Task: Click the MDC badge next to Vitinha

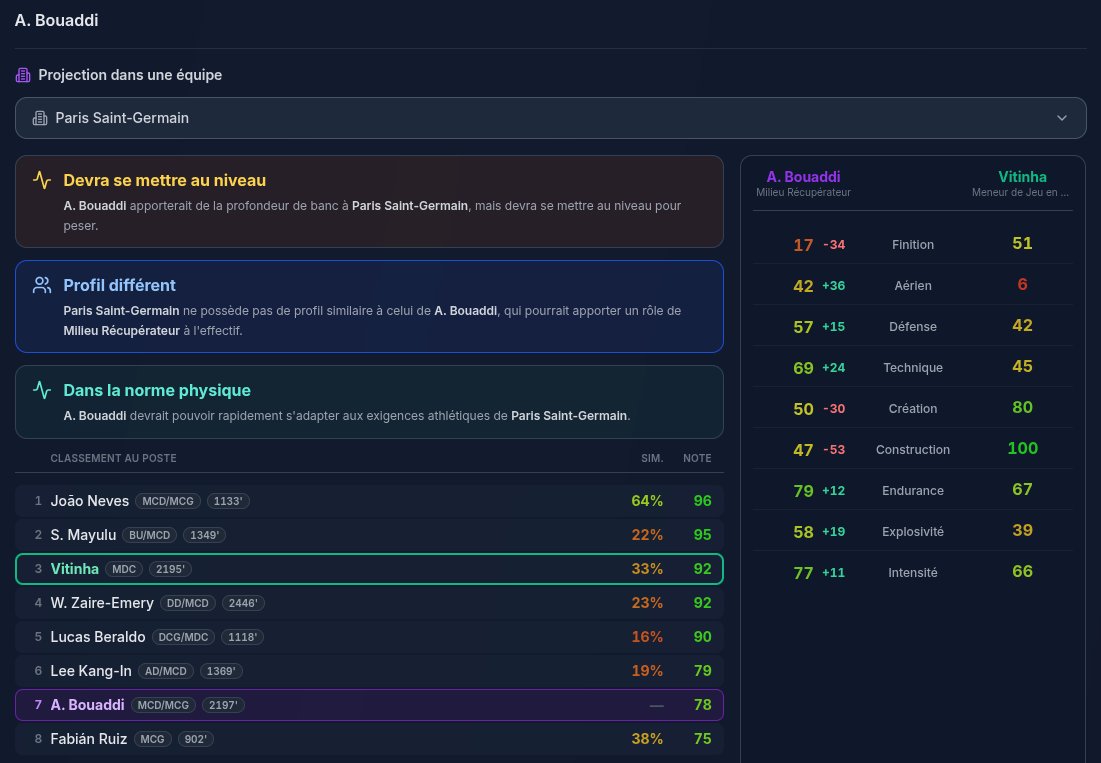Action: 124,569
